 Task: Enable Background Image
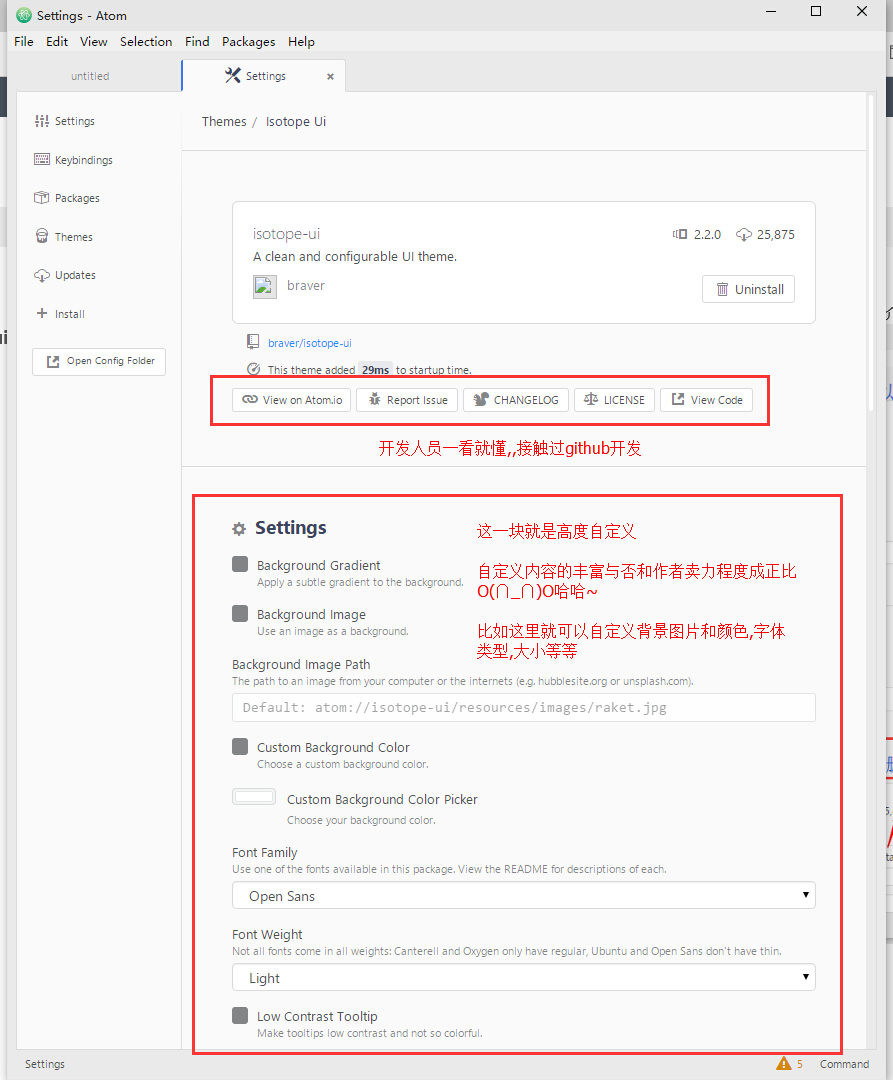pyautogui.click(x=239, y=613)
